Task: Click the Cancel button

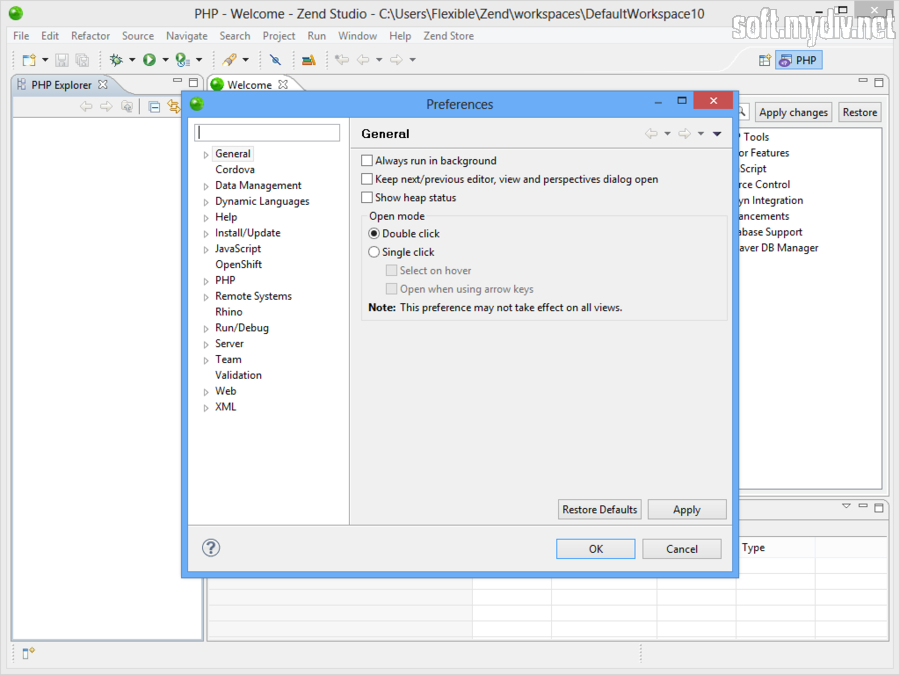Action: click(681, 549)
